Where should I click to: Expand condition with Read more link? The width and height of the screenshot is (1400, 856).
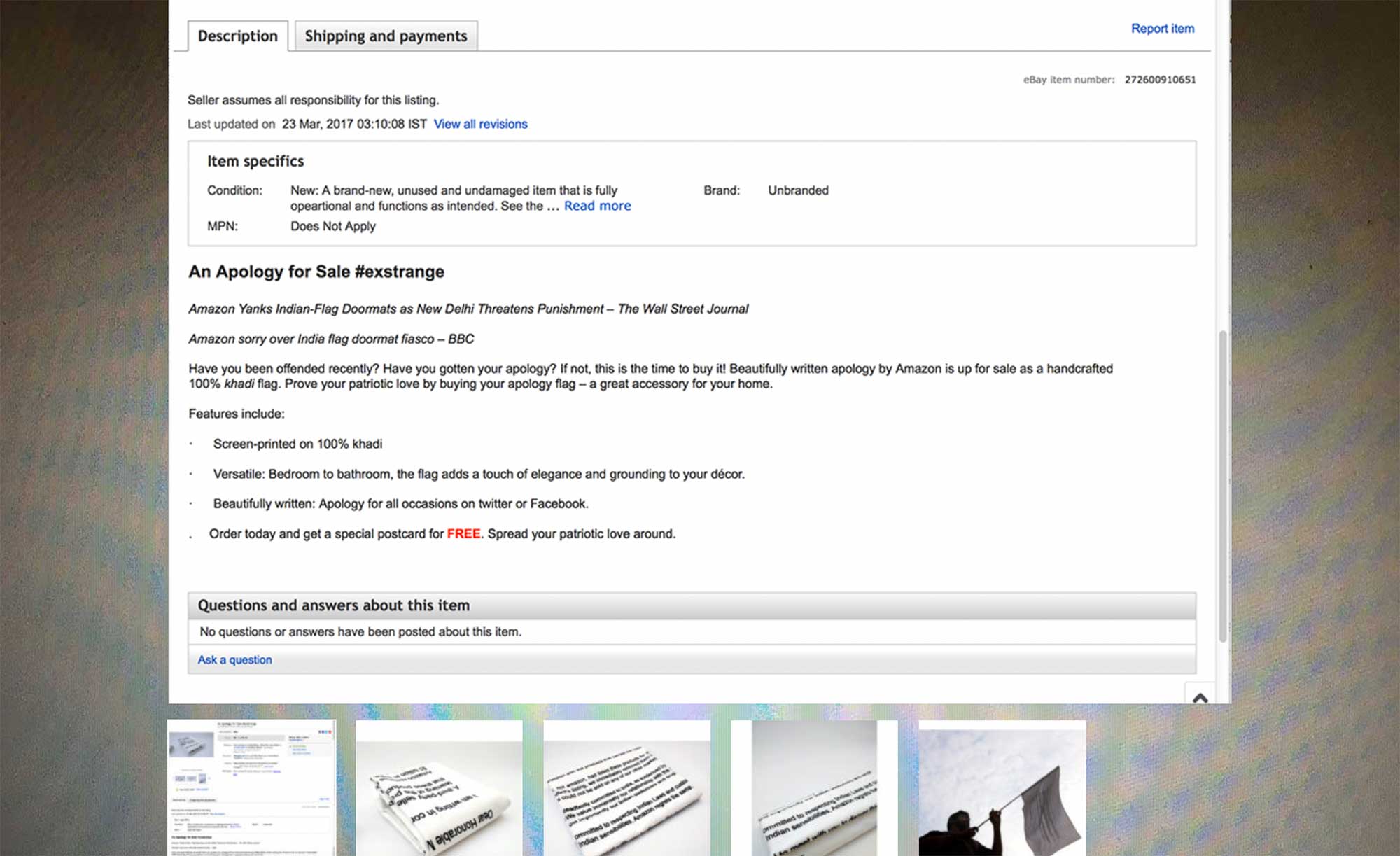597,206
